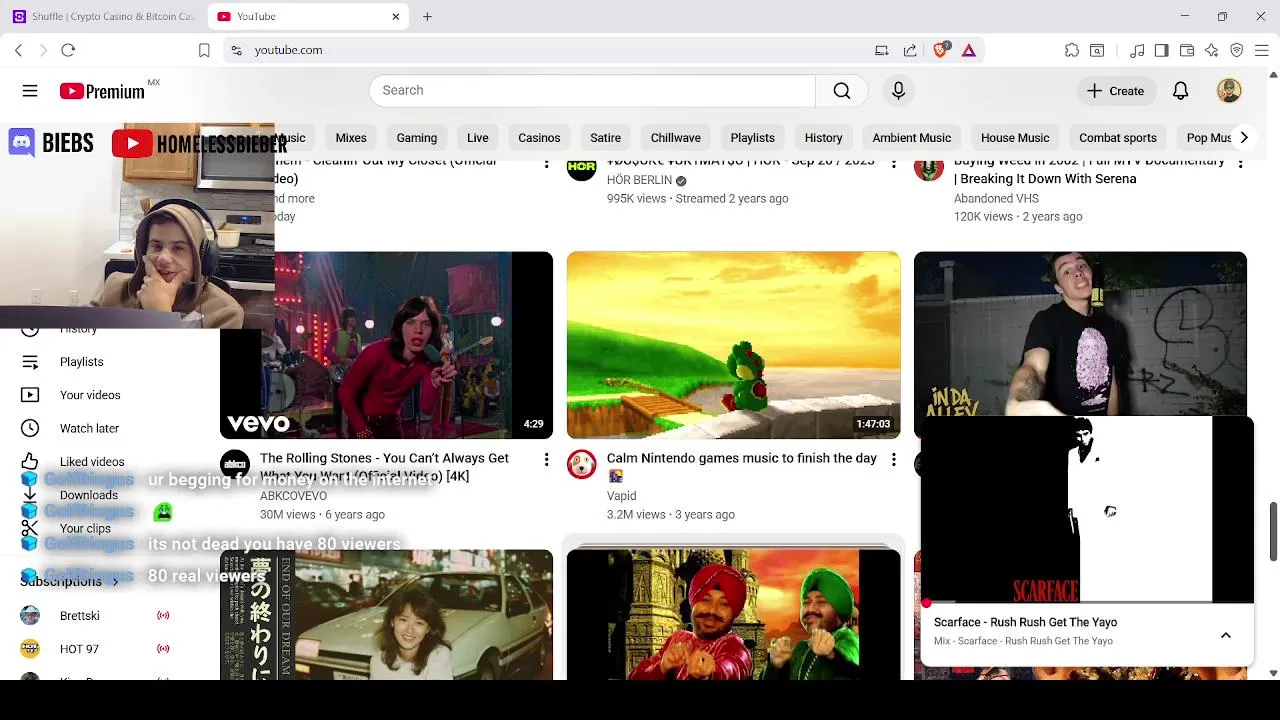Open Abandoned VHS channel avatar
This screenshot has width=1280, height=720.
pyautogui.click(x=929, y=169)
